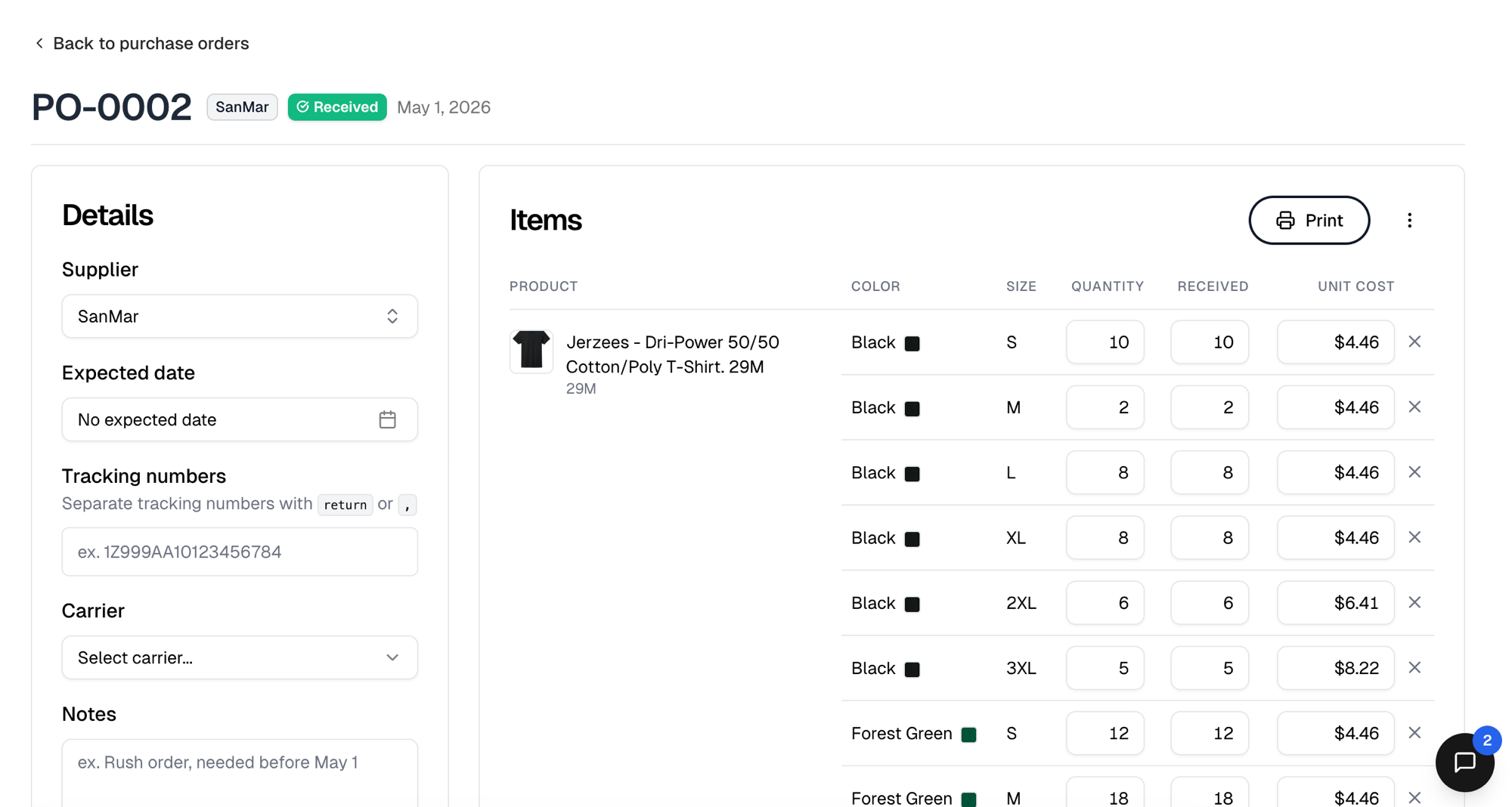Edit quantity for Black size XL
1512x807 pixels.
(x=1105, y=537)
